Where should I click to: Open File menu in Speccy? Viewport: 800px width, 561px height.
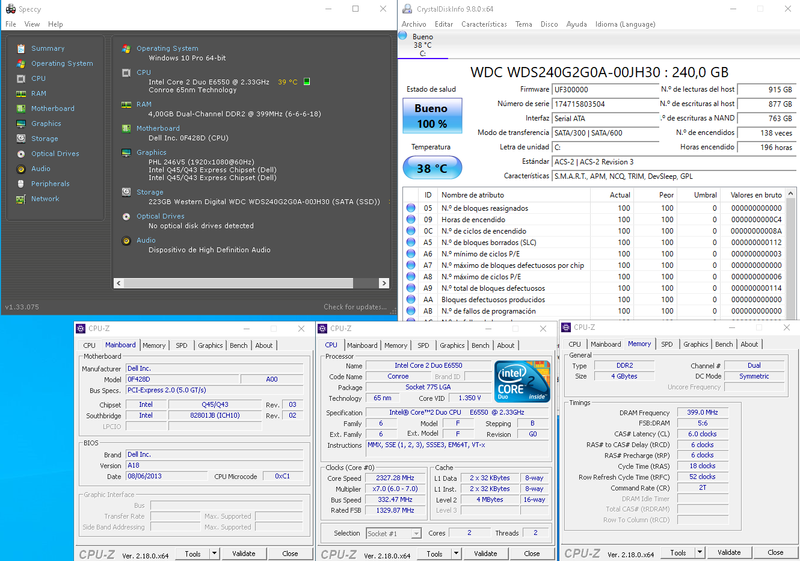pyautogui.click(x=11, y=24)
